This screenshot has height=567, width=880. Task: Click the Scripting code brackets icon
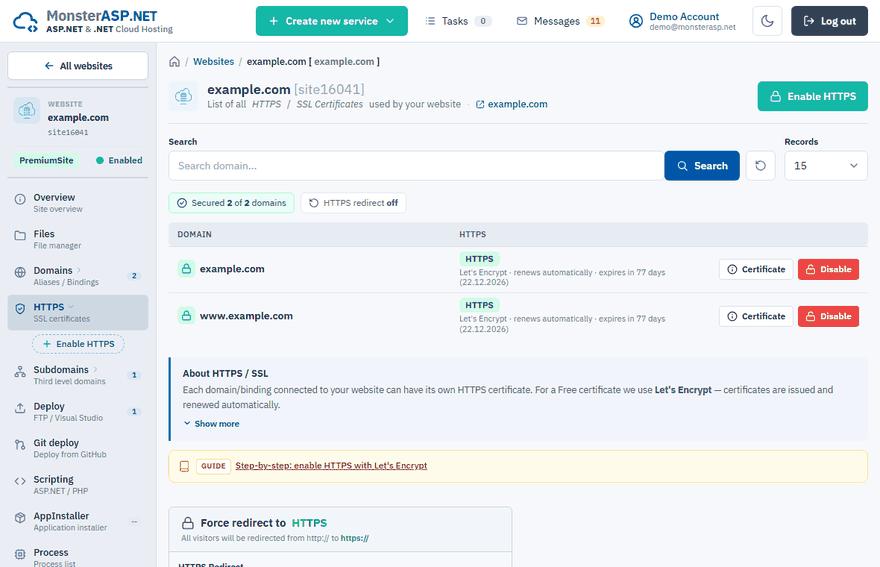click(x=20, y=481)
